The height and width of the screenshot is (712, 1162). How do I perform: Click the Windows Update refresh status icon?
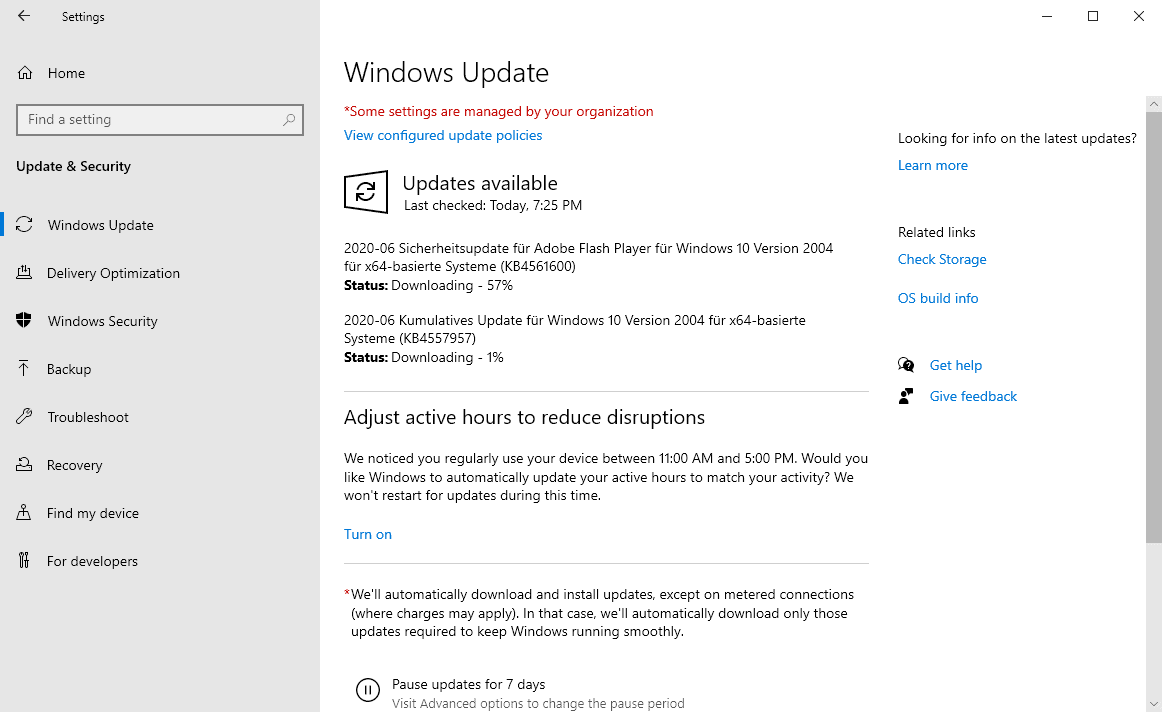coord(366,191)
